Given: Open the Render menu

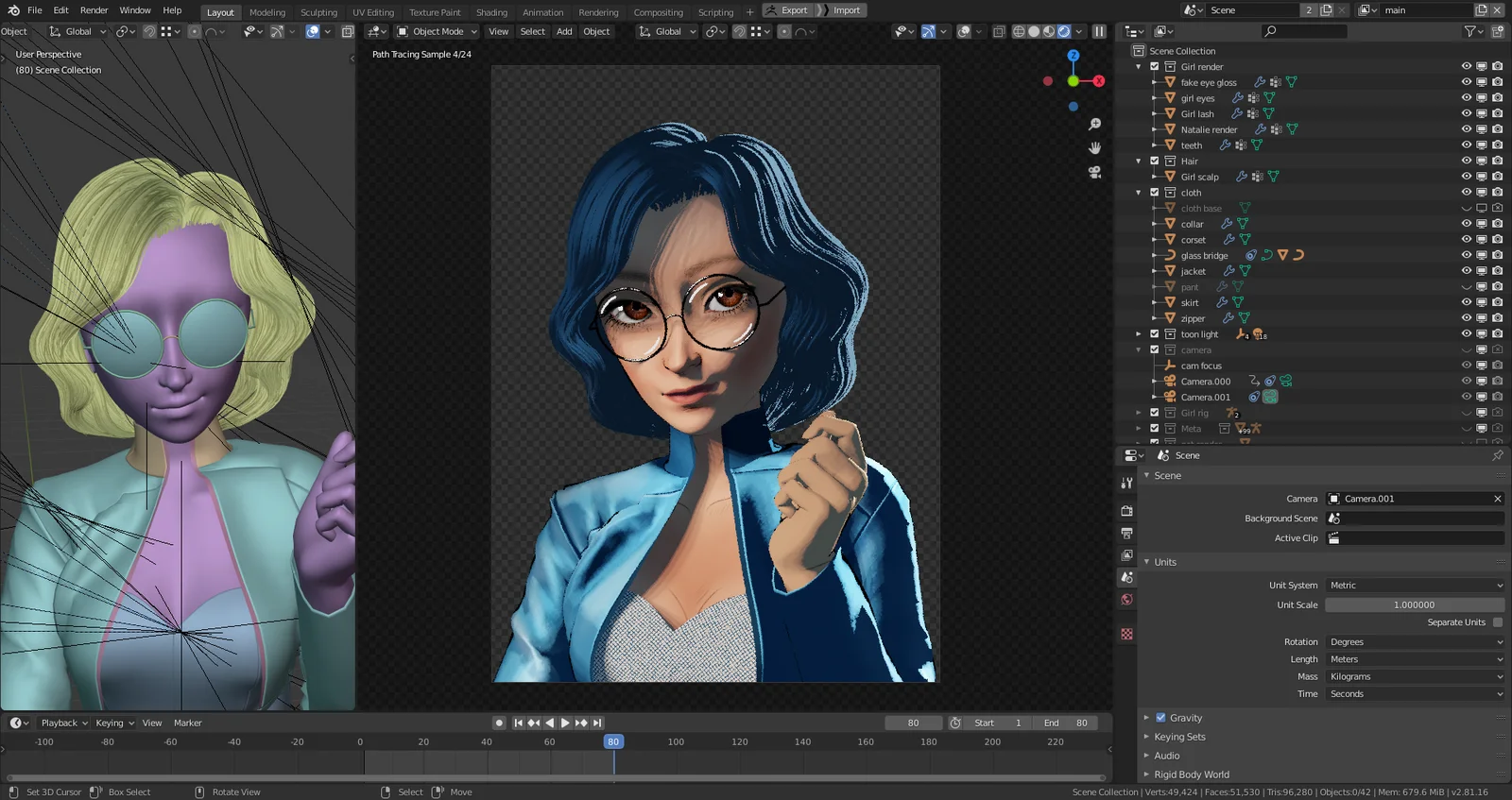Looking at the screenshot, I should (94, 10).
